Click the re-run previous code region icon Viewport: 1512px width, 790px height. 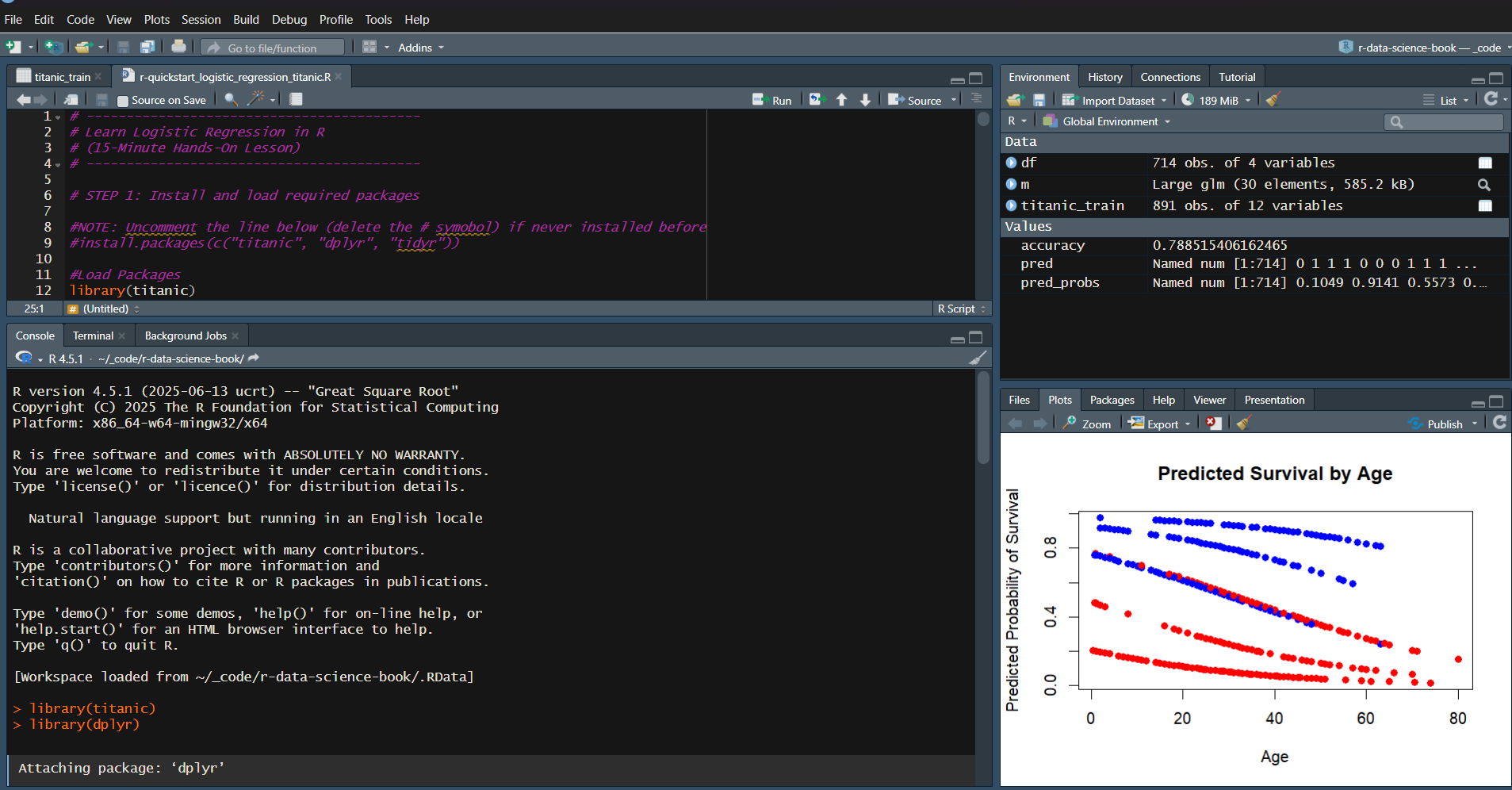(x=817, y=100)
